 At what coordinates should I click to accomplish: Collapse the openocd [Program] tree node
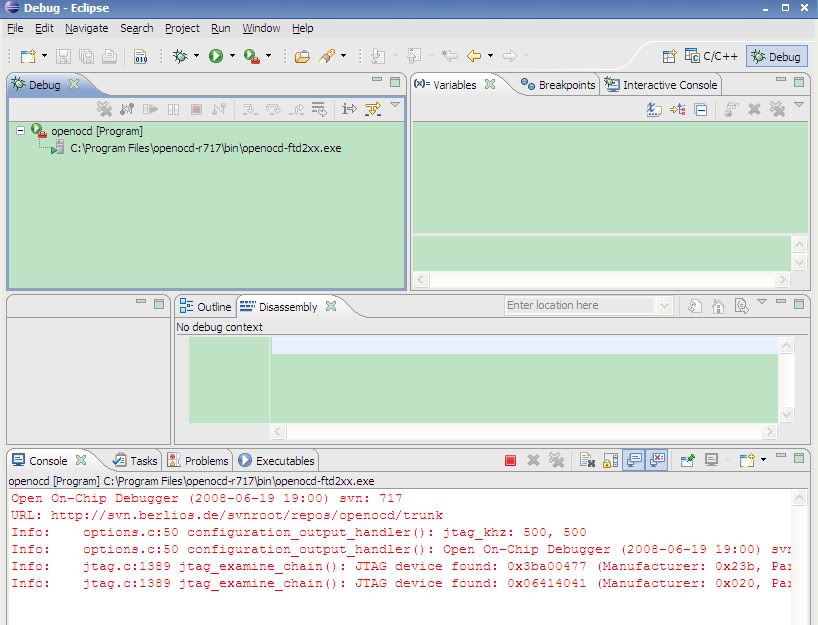[x=20, y=130]
